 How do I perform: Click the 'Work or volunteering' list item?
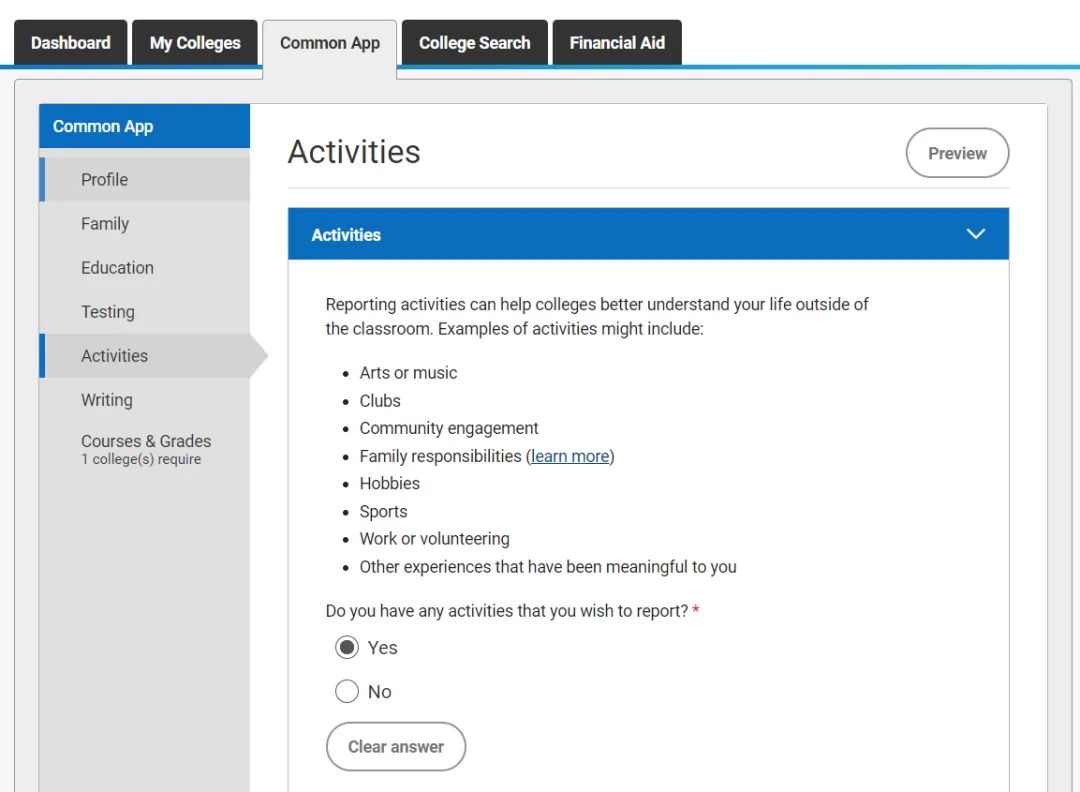click(434, 539)
